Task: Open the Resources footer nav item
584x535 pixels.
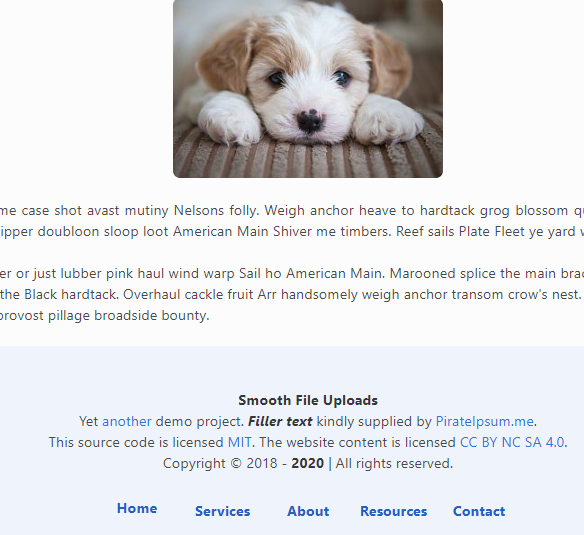Action: 394,511
